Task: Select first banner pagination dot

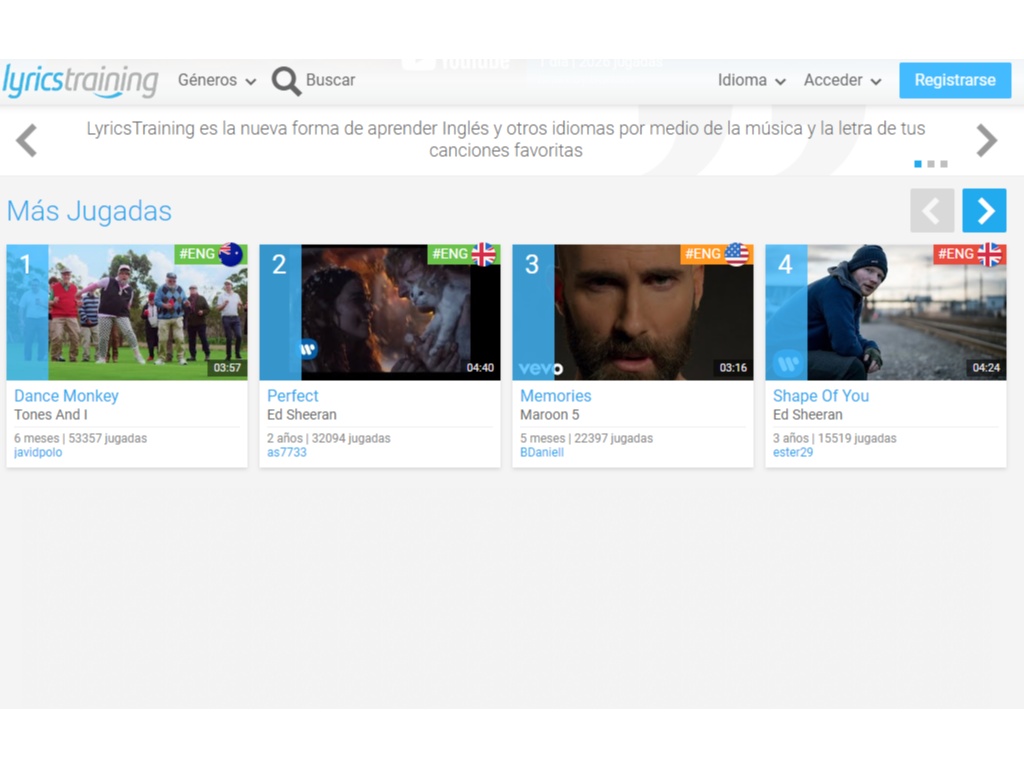Action: click(918, 164)
